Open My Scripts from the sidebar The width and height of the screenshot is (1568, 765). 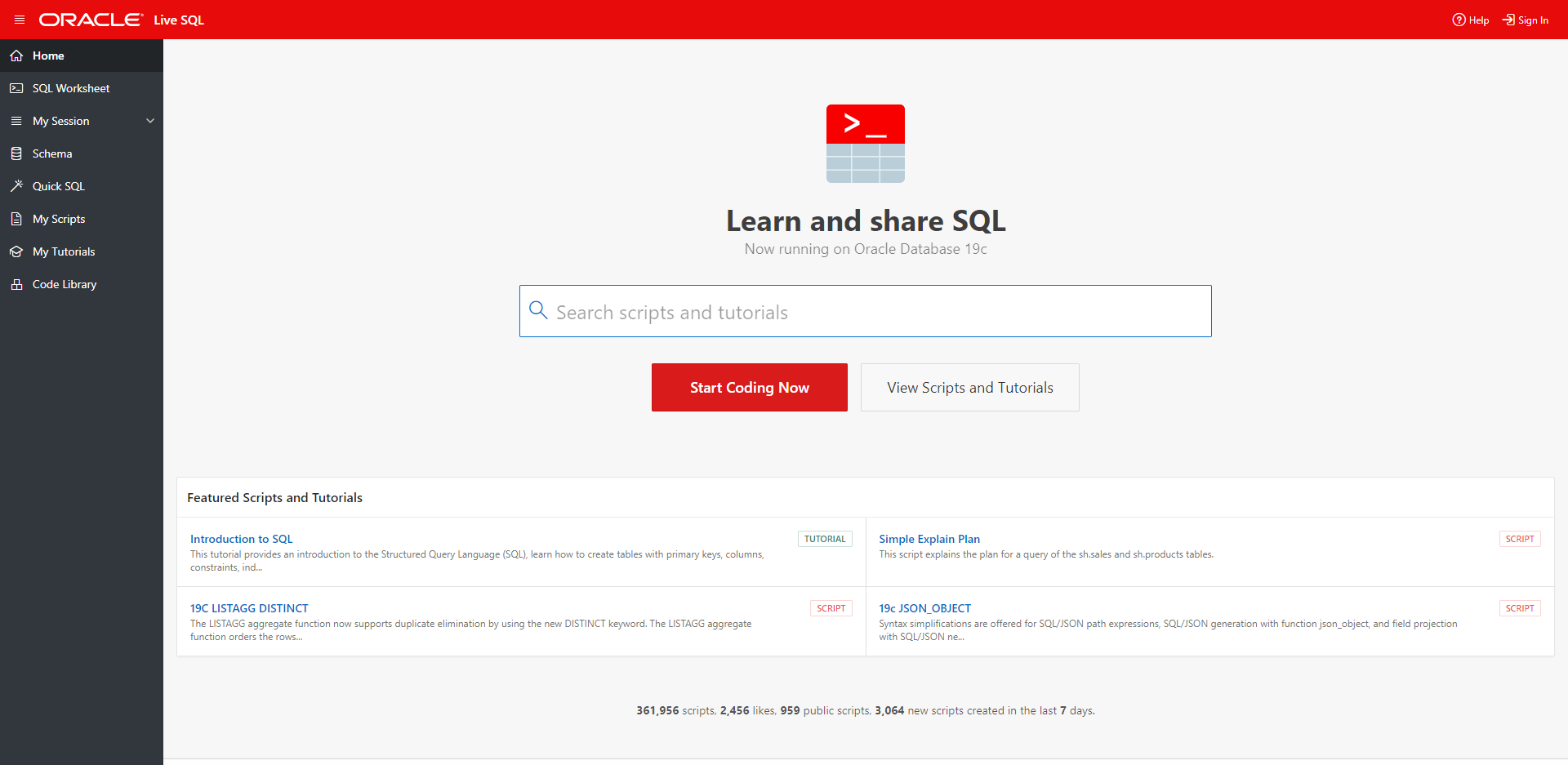click(82, 219)
